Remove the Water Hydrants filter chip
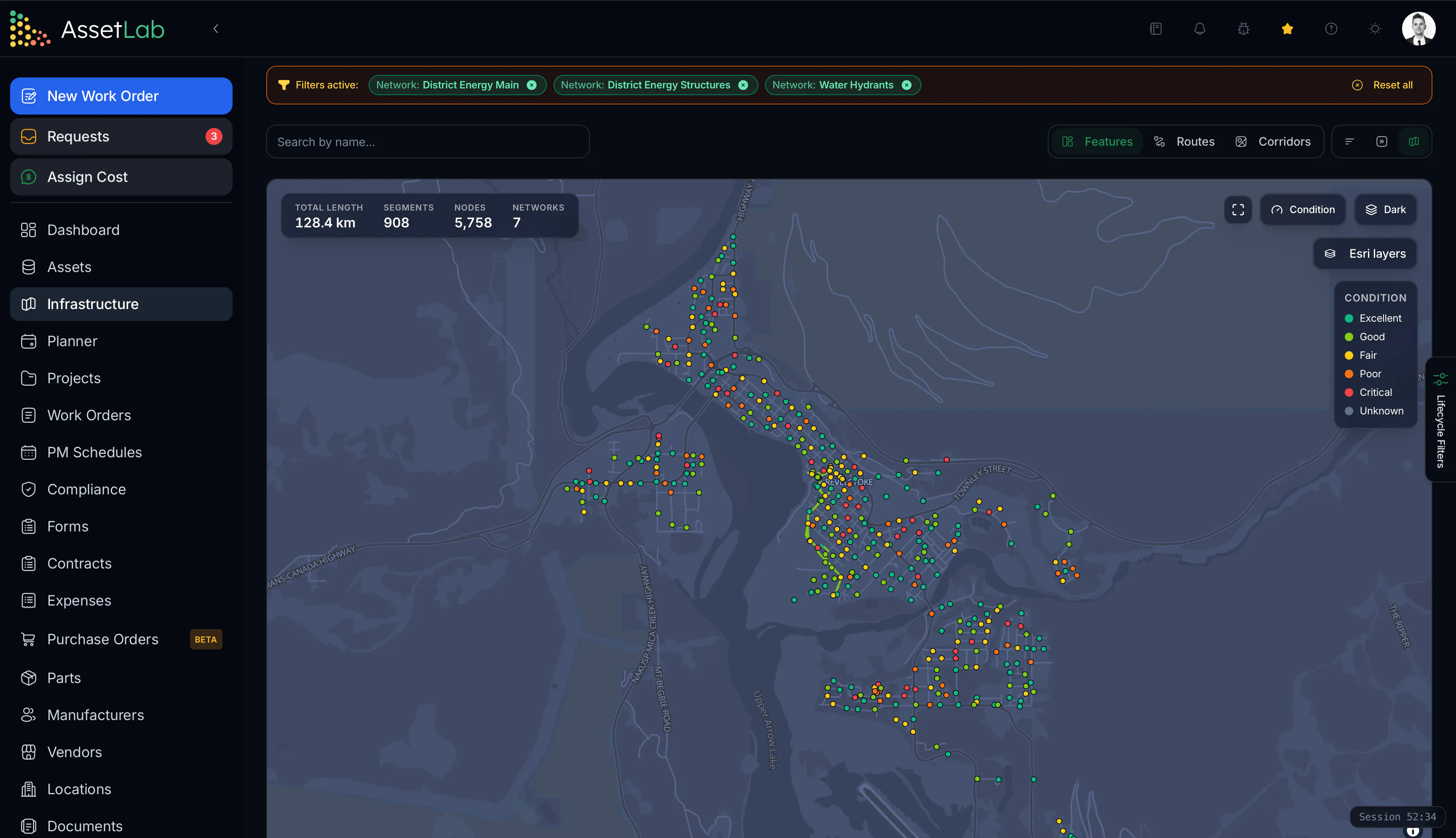Screen dimensions: 1456x838 point(907,85)
